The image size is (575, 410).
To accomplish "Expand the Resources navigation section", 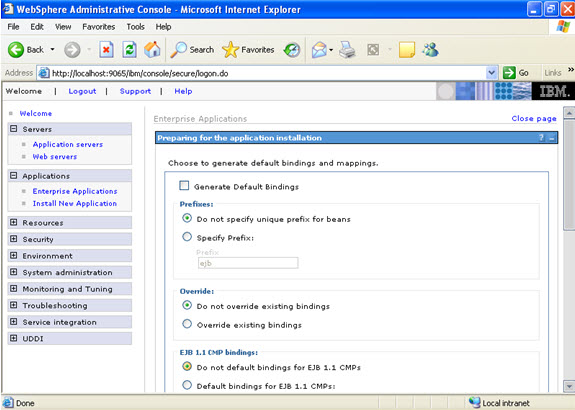I will click(x=14, y=222).
